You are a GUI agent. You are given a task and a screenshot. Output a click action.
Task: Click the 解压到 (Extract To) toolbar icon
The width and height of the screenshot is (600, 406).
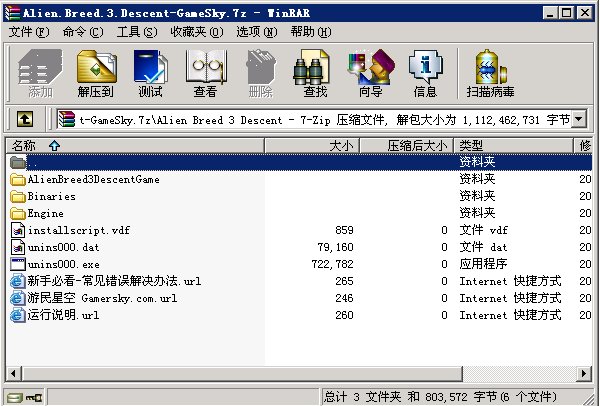tap(96, 73)
